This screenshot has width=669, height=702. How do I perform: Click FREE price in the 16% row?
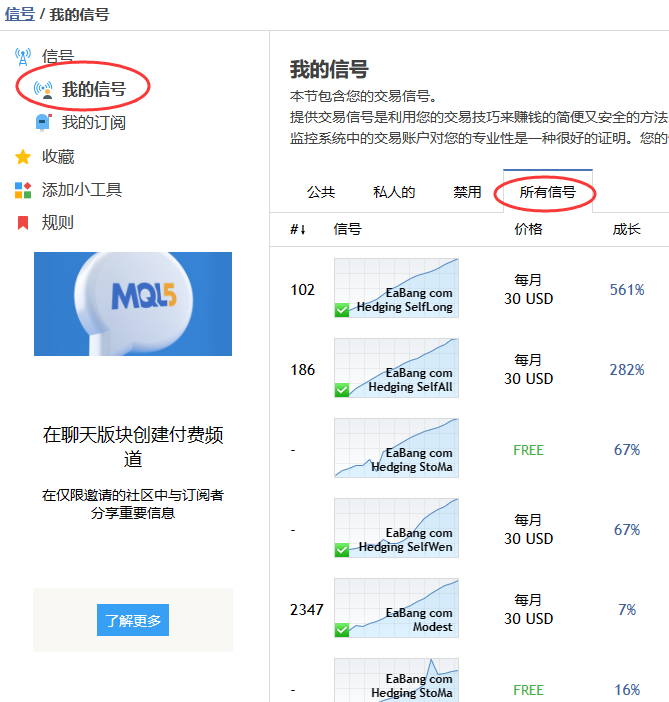[528, 690]
